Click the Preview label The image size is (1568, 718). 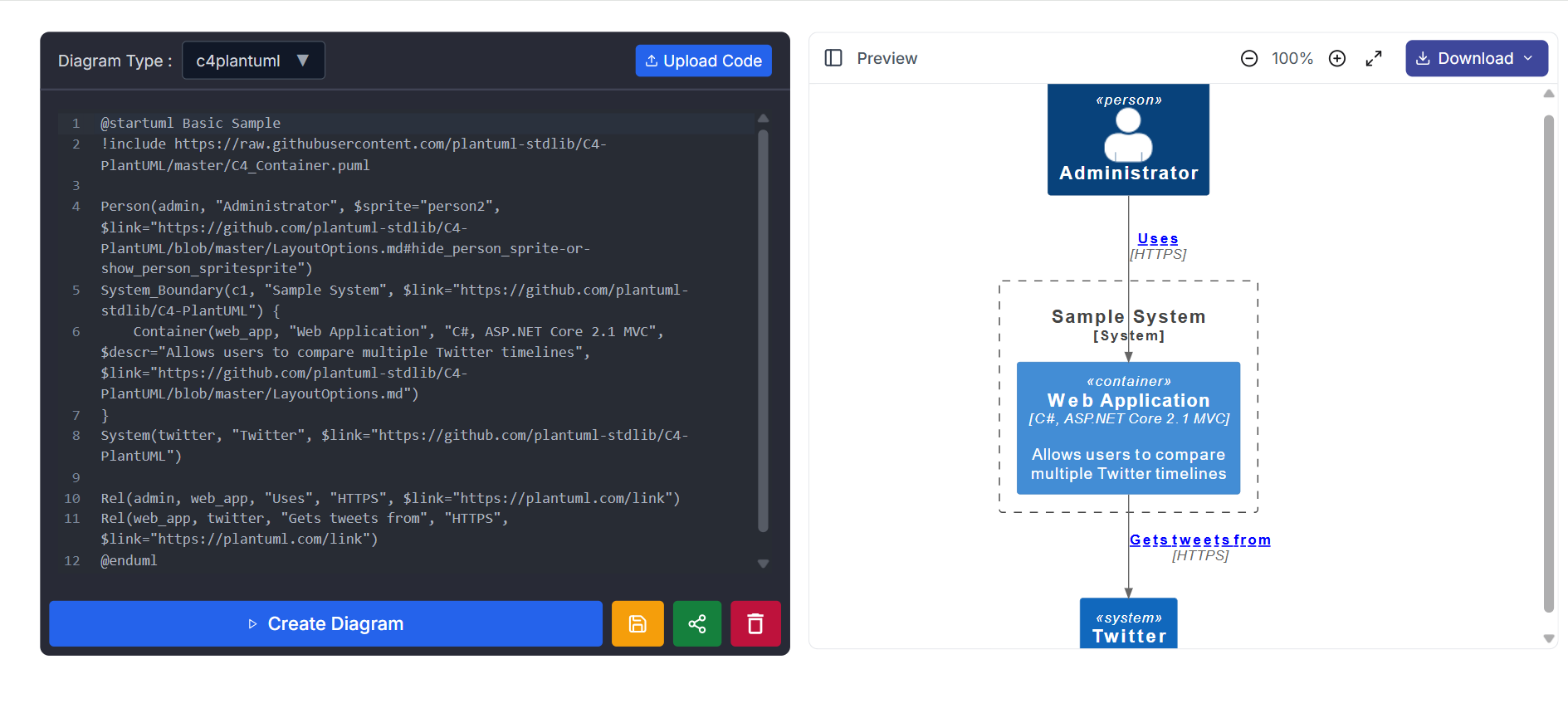coord(887,58)
